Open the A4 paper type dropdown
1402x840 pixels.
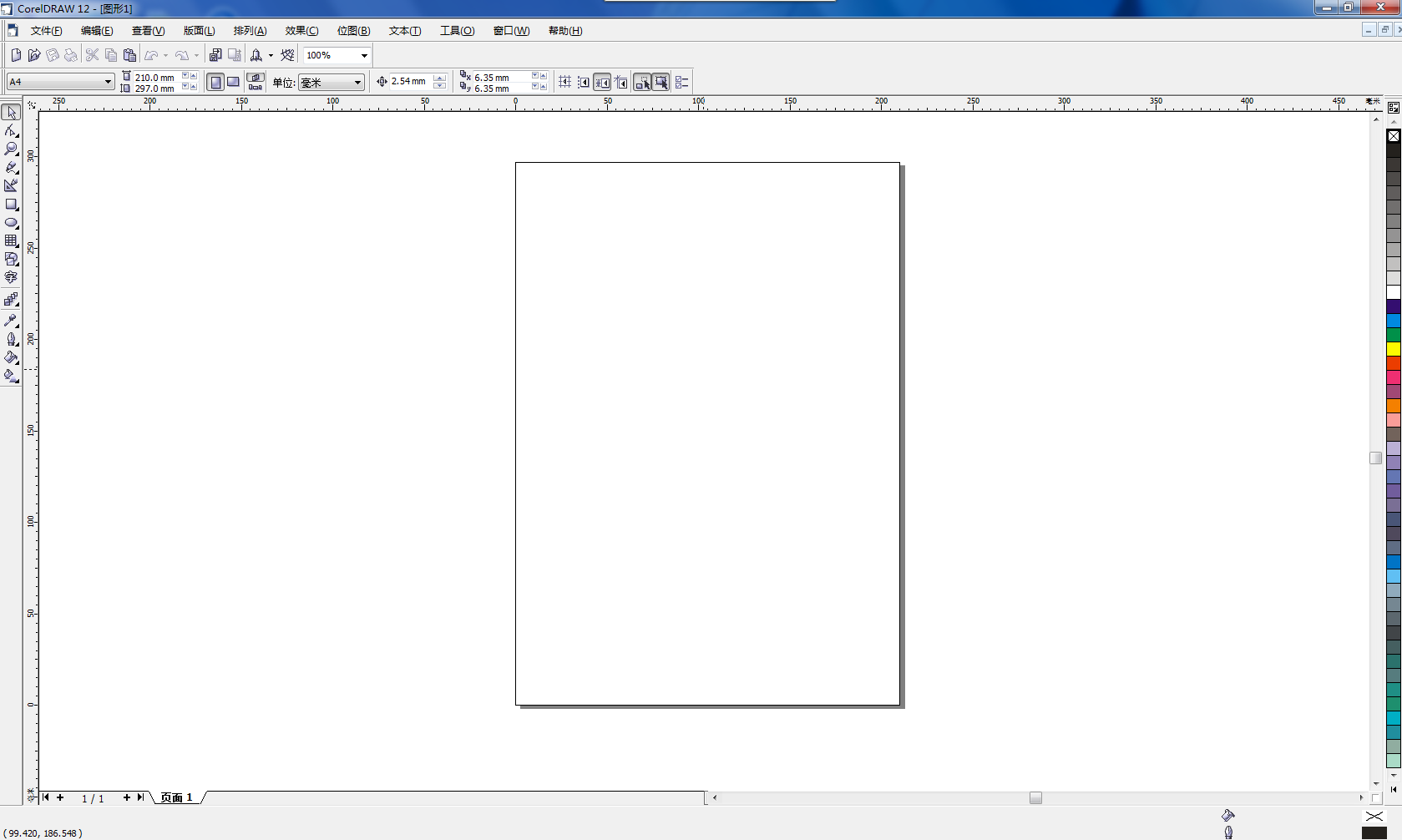point(108,82)
